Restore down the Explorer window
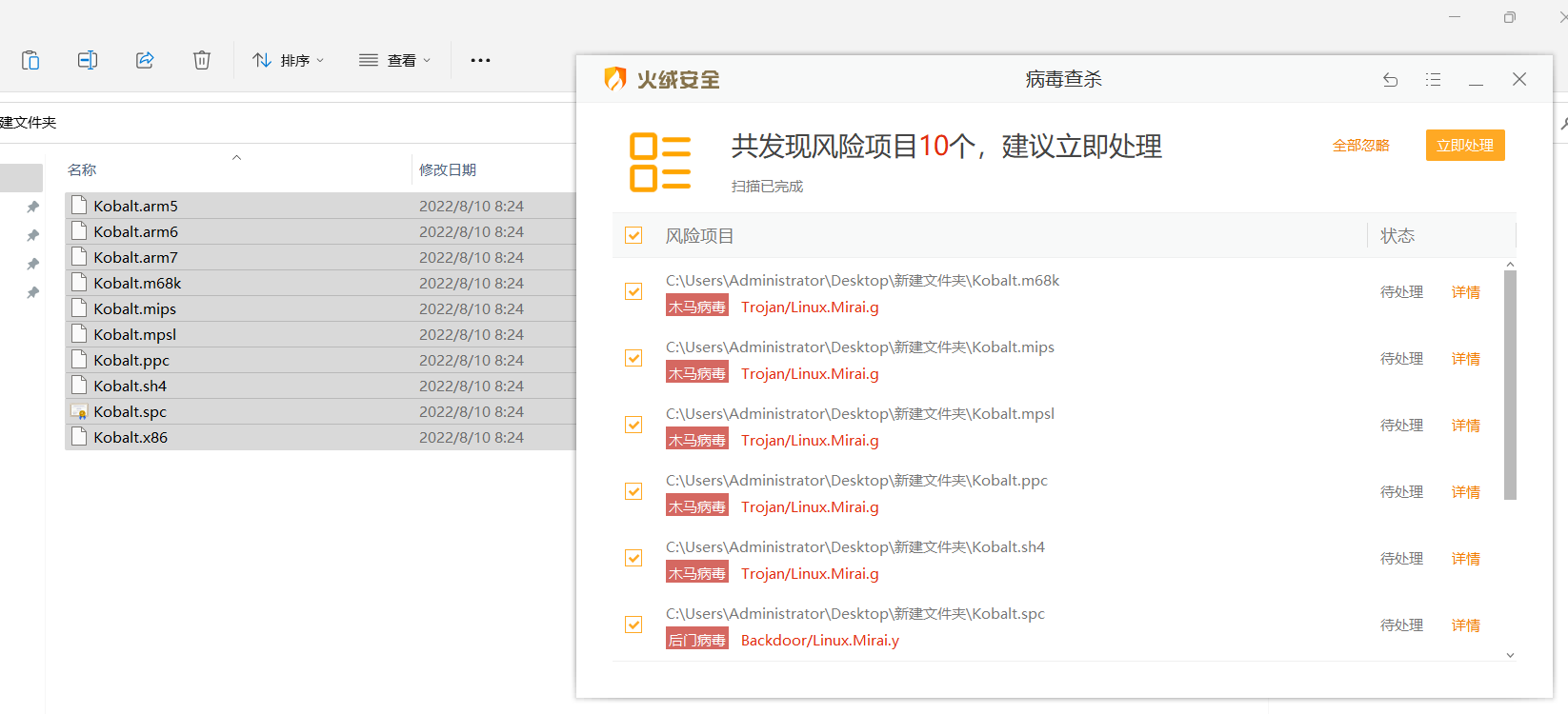The image size is (1568, 714). [x=1510, y=17]
